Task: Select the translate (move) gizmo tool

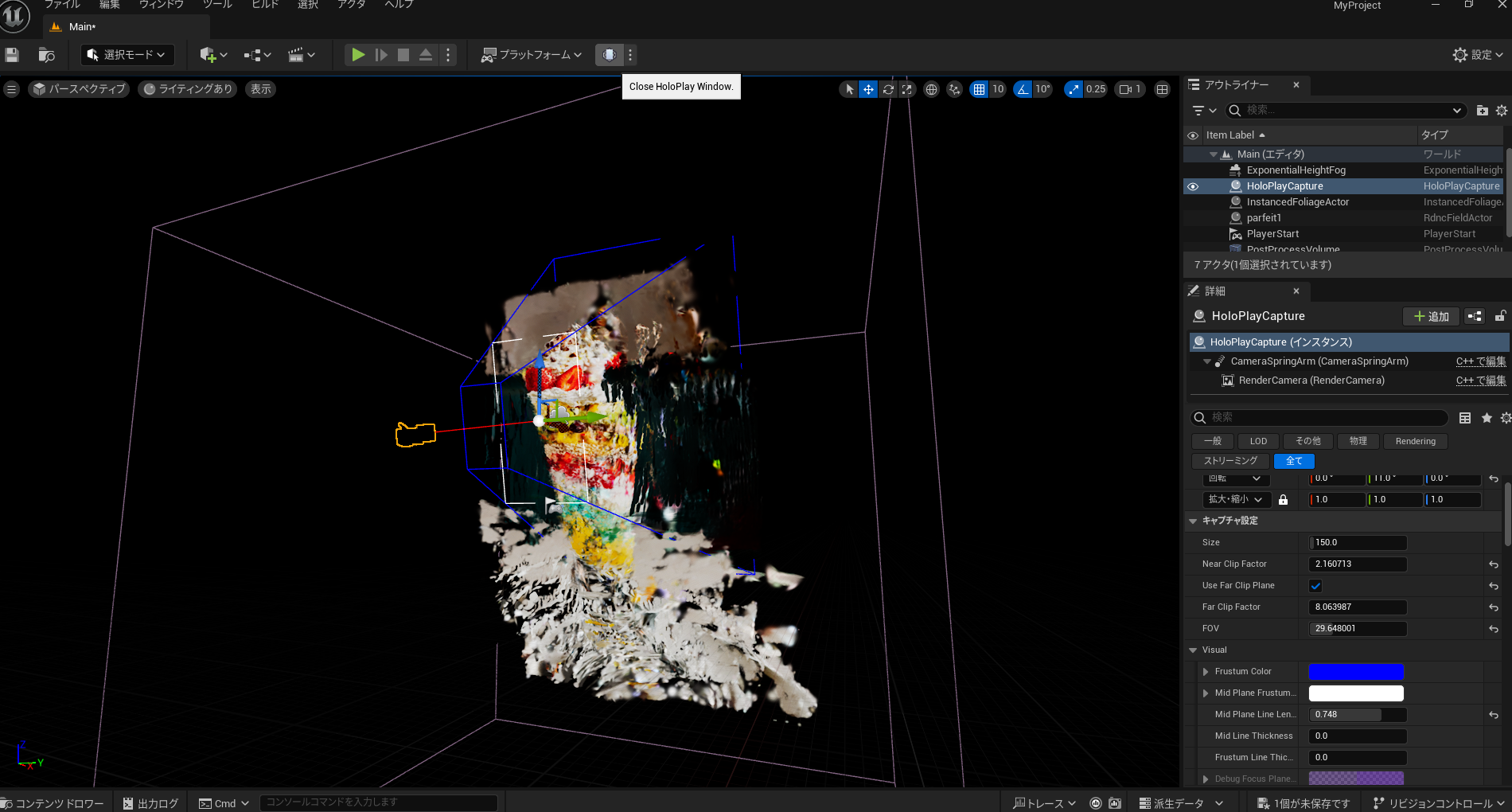Action: 868,89
